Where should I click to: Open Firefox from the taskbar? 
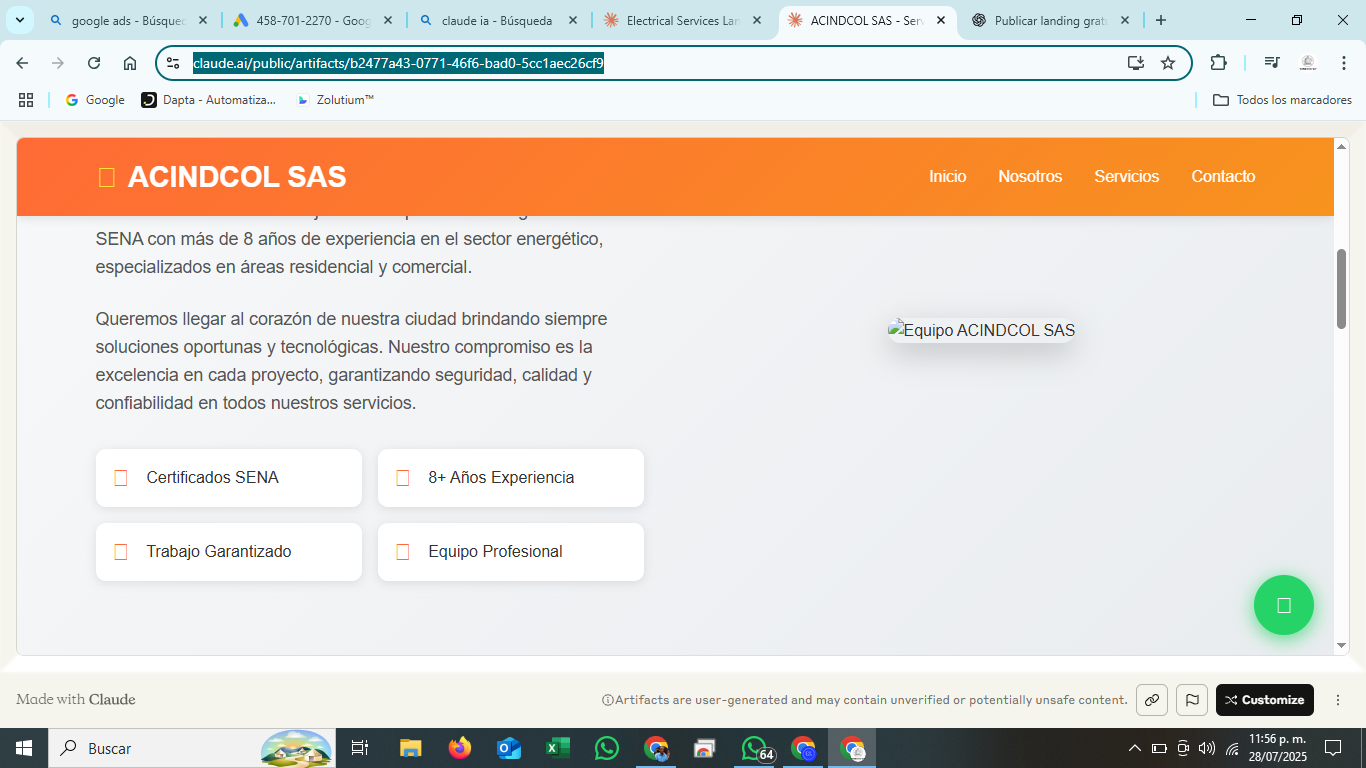coord(460,748)
